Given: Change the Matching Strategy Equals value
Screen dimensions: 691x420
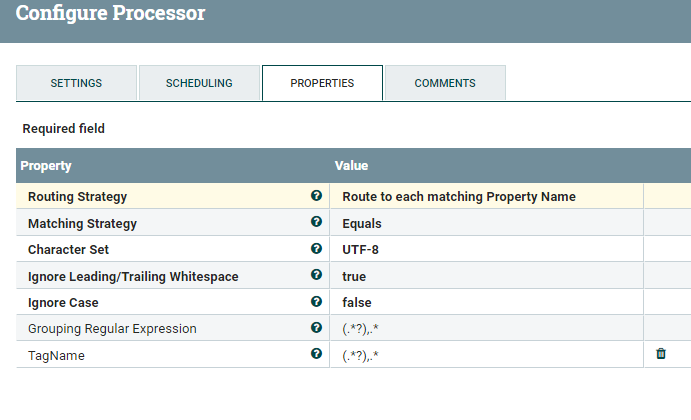Looking at the screenshot, I should tap(362, 223).
